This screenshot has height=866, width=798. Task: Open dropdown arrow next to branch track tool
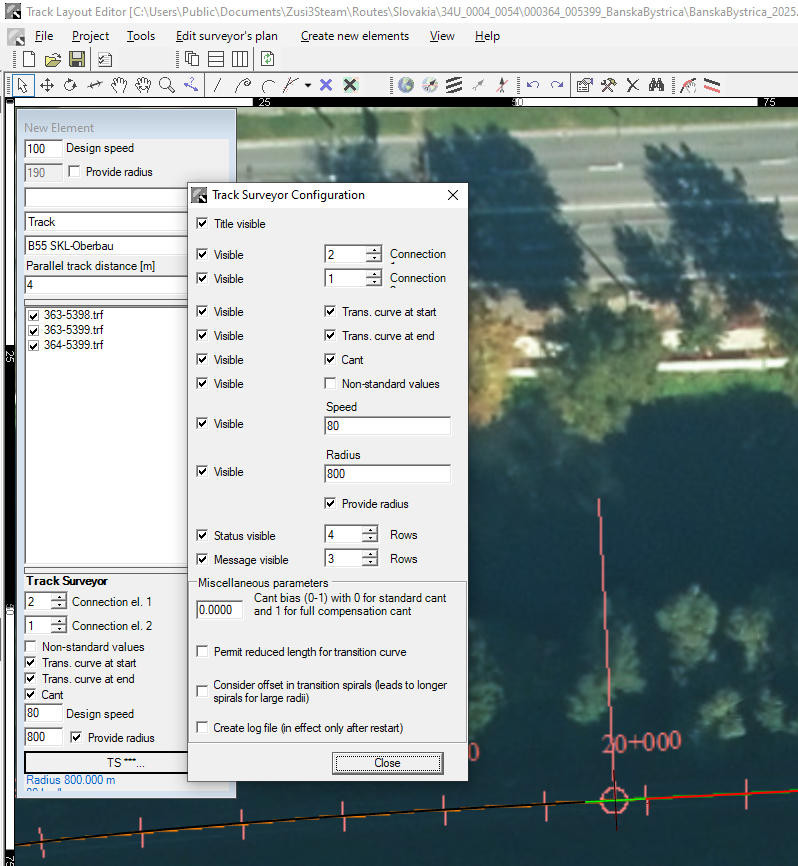(308, 85)
